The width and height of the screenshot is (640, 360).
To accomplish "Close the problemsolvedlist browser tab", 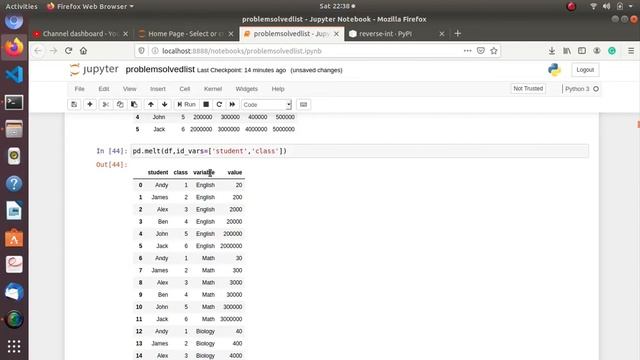I will (336, 34).
